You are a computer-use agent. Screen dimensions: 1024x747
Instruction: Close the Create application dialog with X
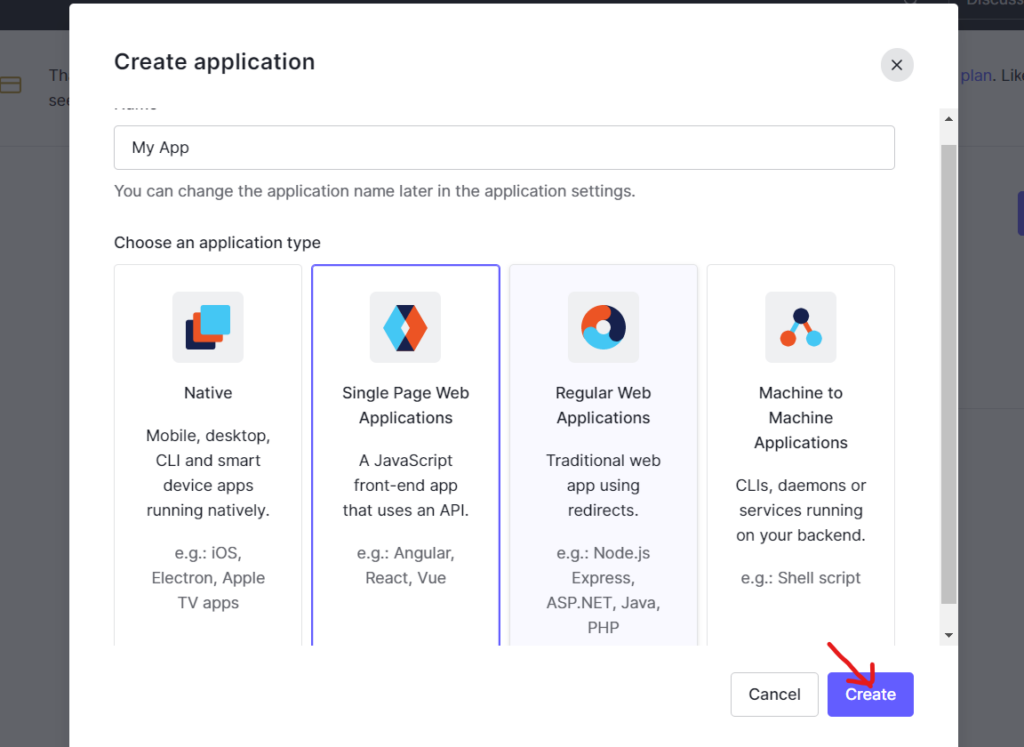(x=896, y=65)
